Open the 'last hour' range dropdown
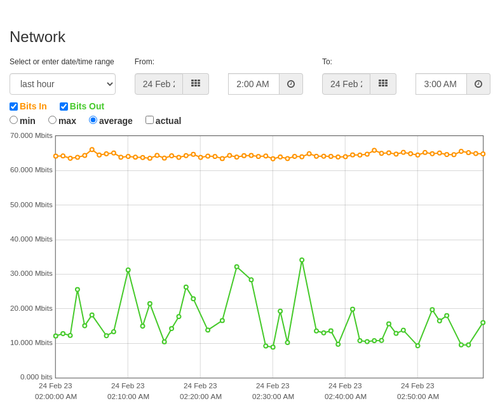The image size is (500, 403). point(63,84)
